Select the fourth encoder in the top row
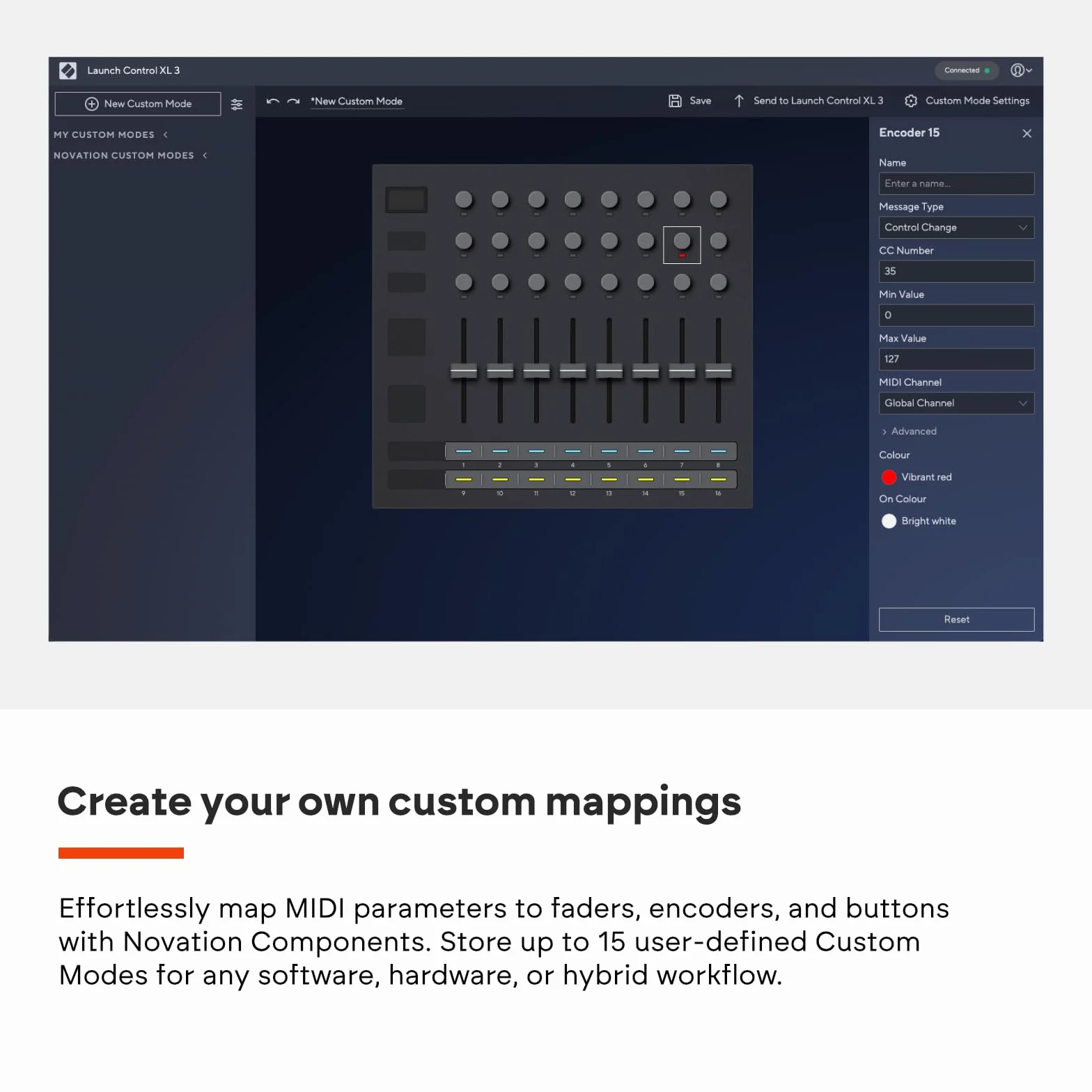Screen dimensions: 1092x1092 [573, 200]
